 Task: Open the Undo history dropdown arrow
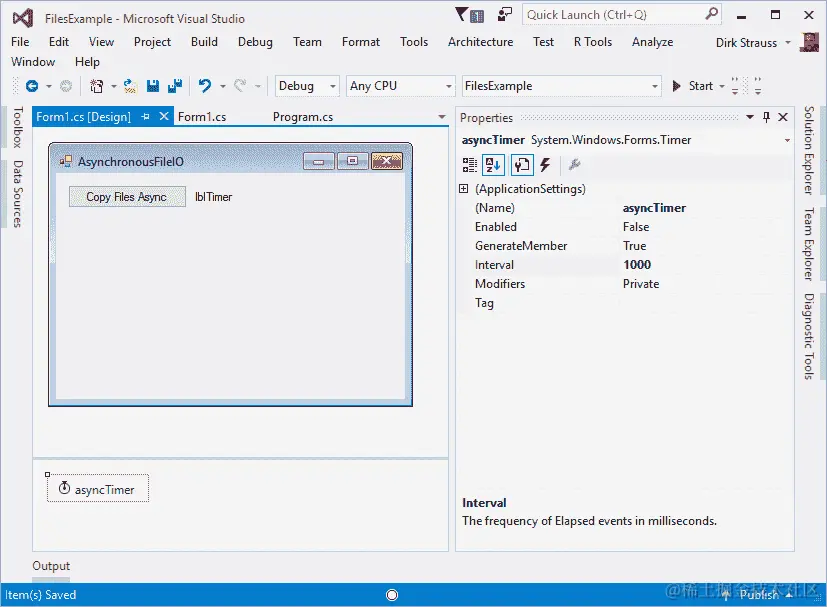[x=223, y=86]
